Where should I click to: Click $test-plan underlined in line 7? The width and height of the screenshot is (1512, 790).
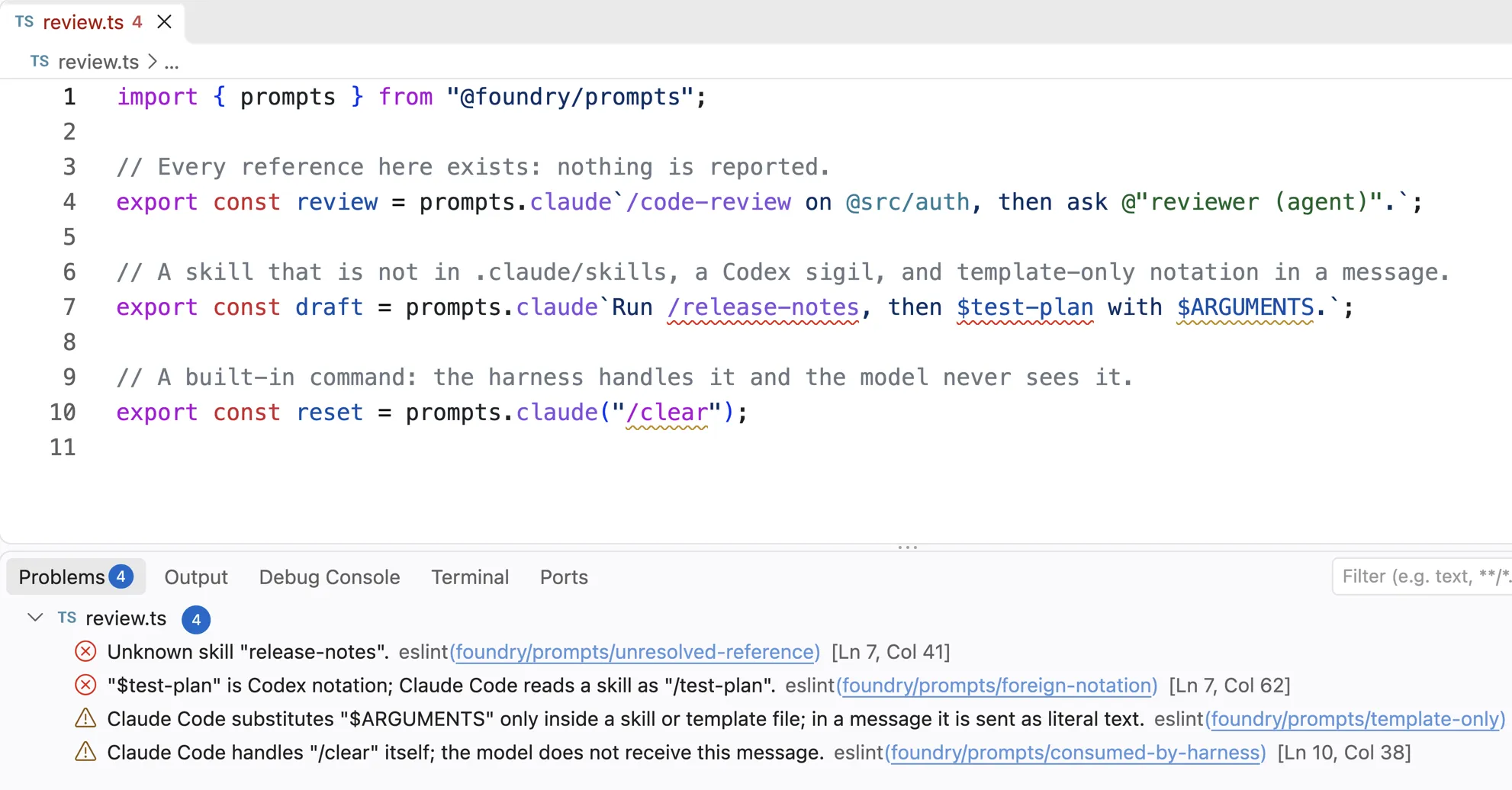click(x=1025, y=307)
